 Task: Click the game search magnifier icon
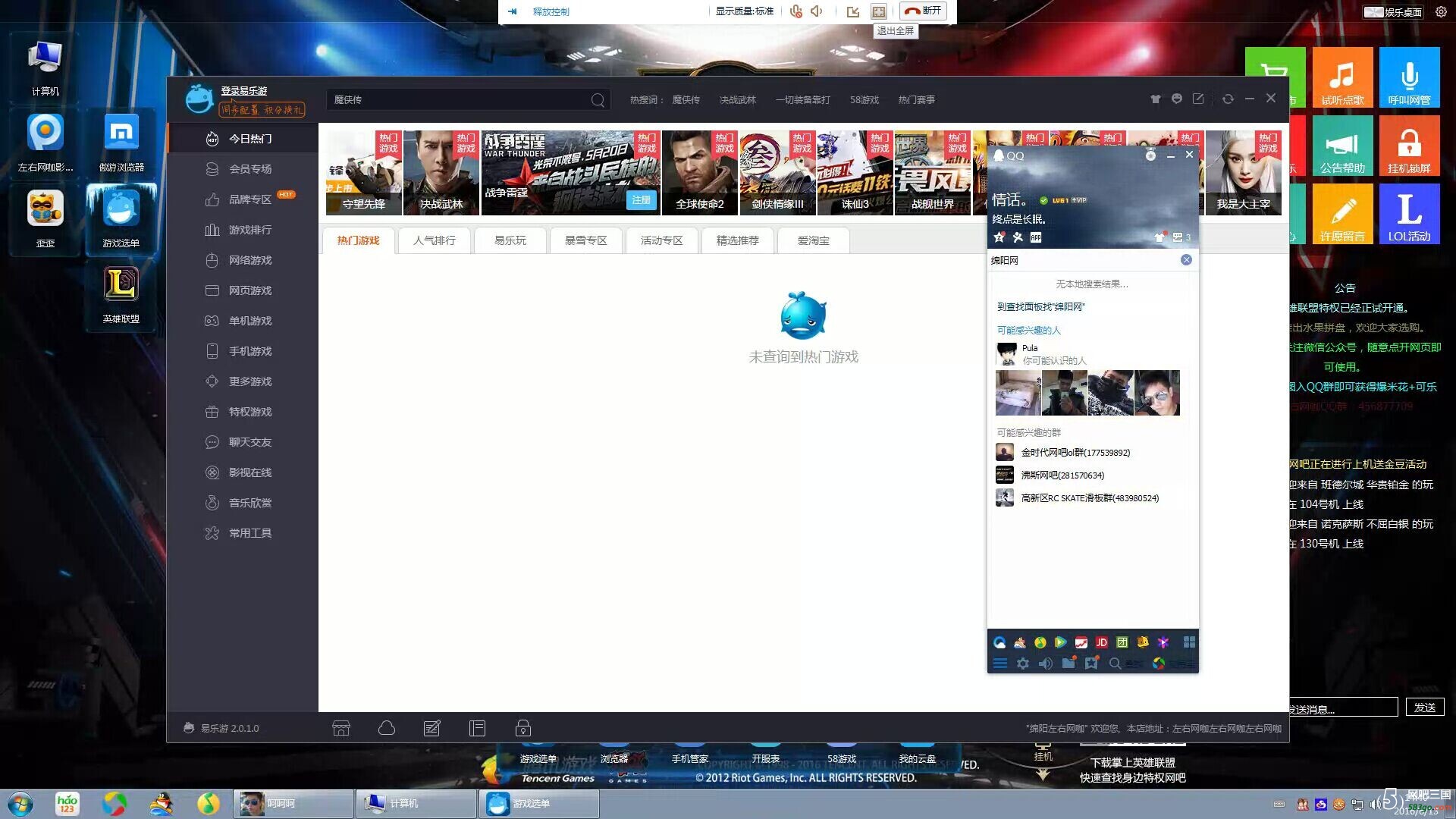598,100
